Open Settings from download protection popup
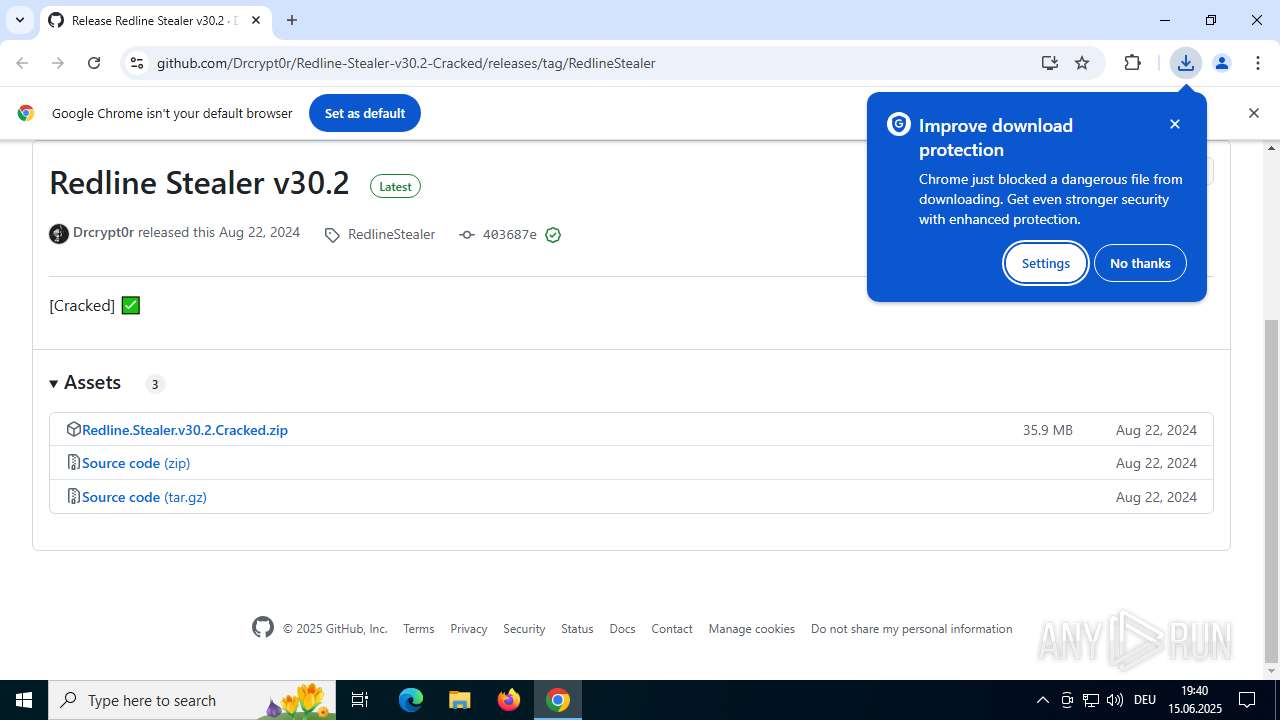Image resolution: width=1280 pixels, height=720 pixels. point(1046,263)
